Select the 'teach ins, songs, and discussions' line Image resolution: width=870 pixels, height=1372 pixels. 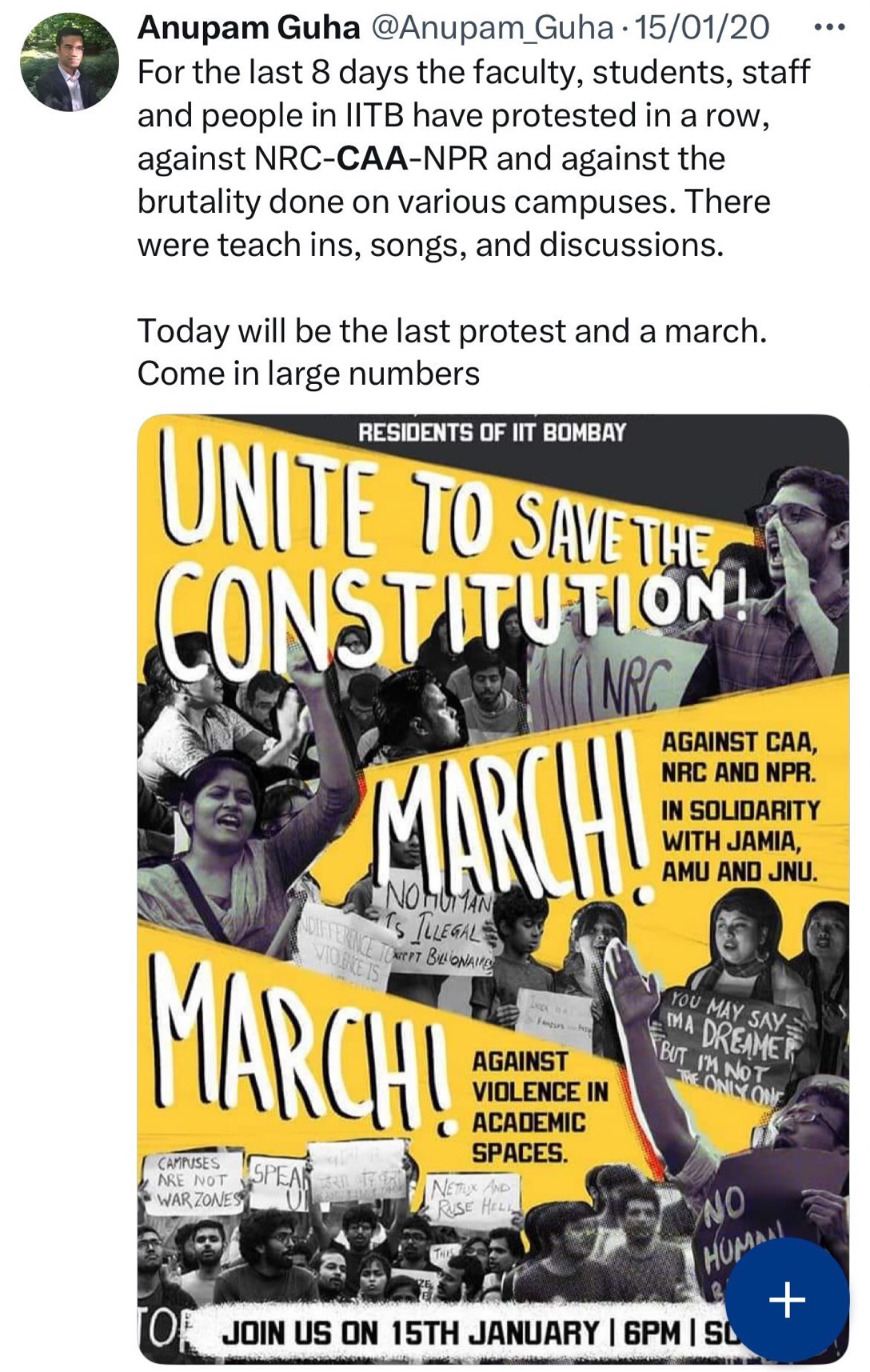coord(430,244)
